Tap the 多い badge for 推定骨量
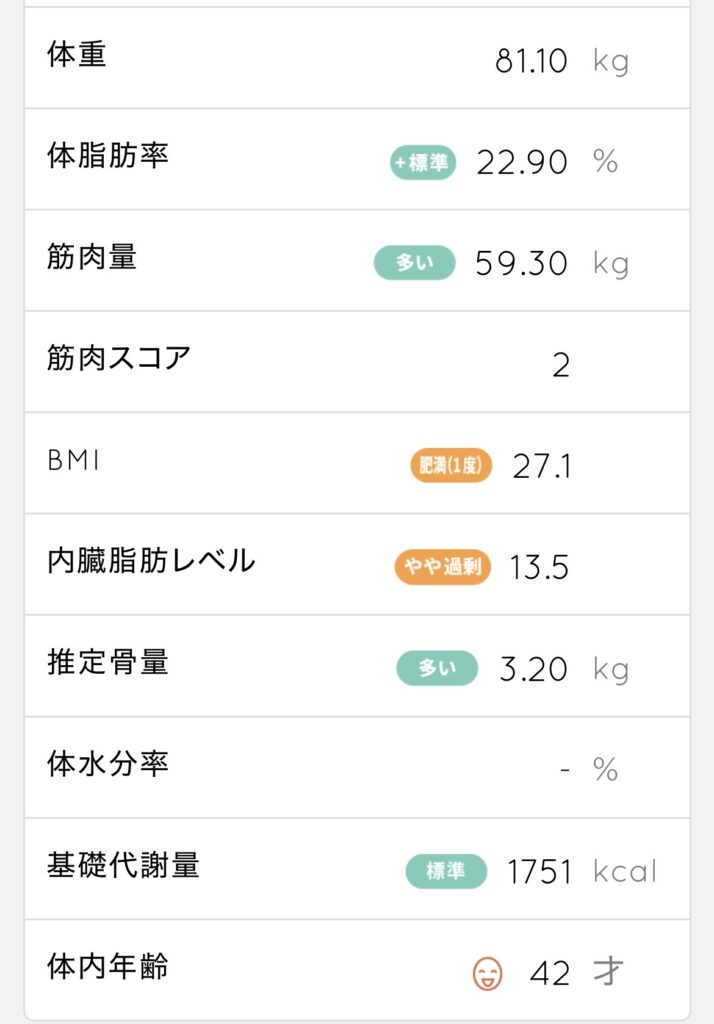The width and height of the screenshot is (714, 1024). (437, 668)
